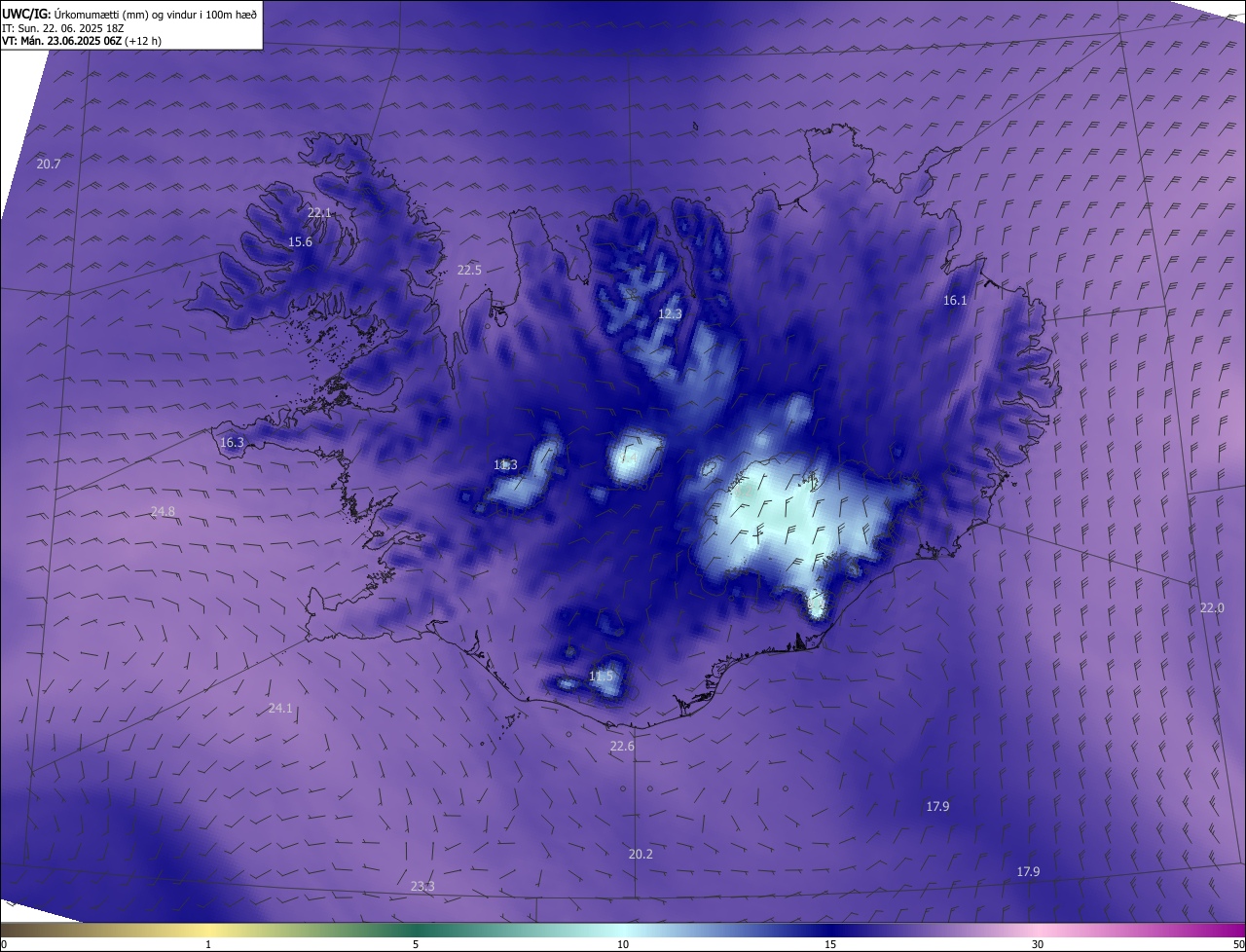Click the colorbar tick label 5
1246x952 pixels.
pyautogui.click(x=416, y=944)
